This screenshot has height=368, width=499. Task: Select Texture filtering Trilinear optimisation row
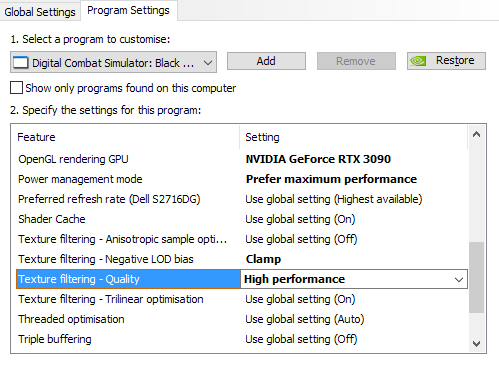(242, 299)
